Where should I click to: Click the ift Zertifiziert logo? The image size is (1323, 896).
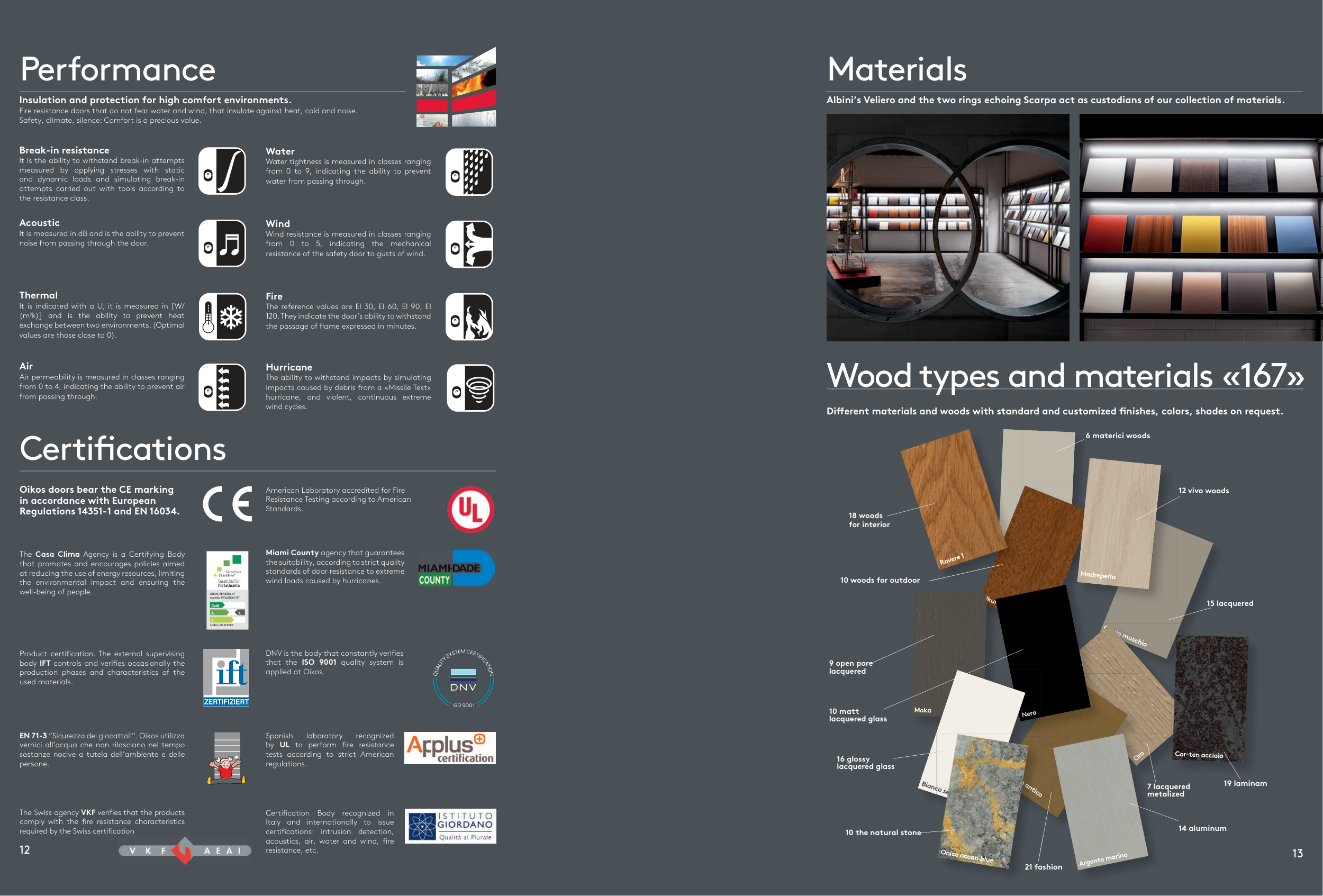click(226, 677)
